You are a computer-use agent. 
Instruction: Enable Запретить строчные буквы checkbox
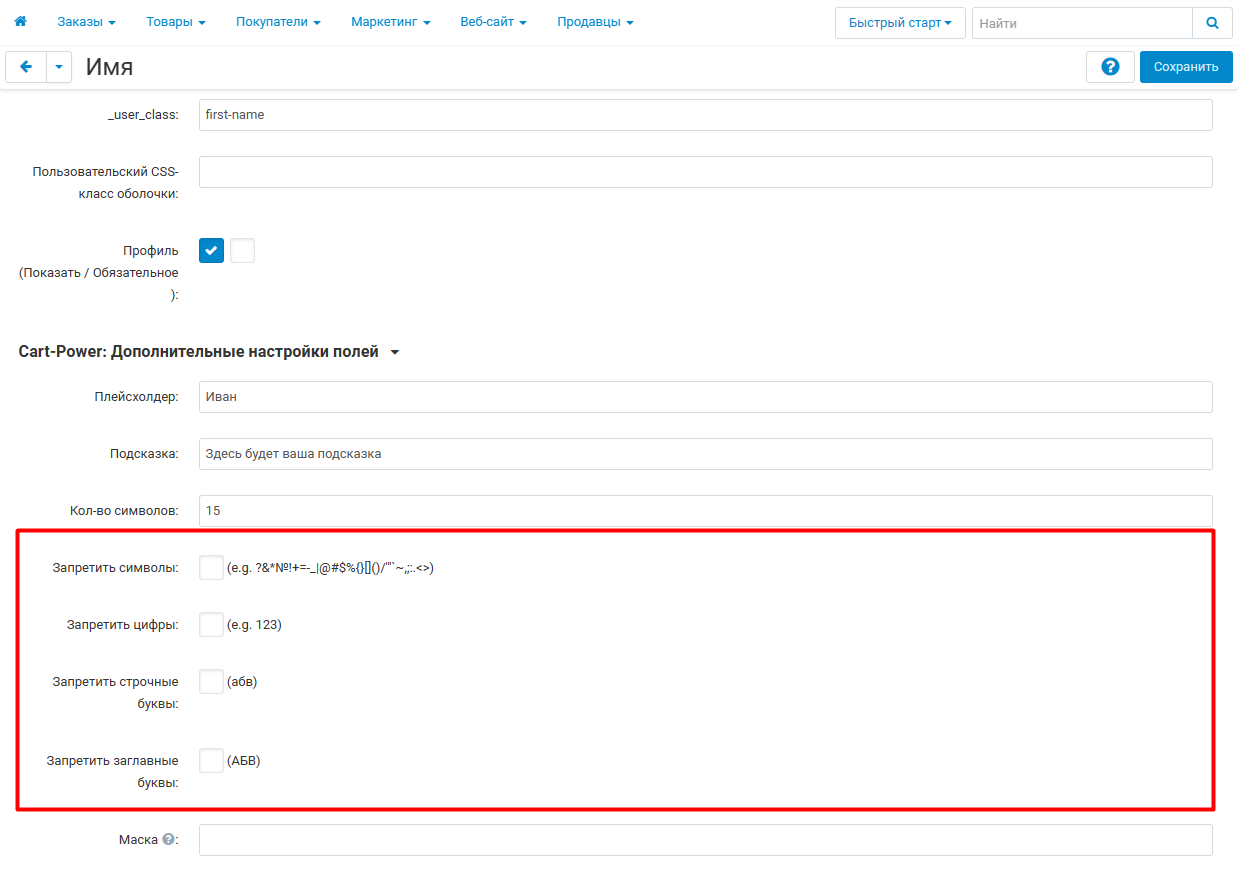(x=211, y=682)
